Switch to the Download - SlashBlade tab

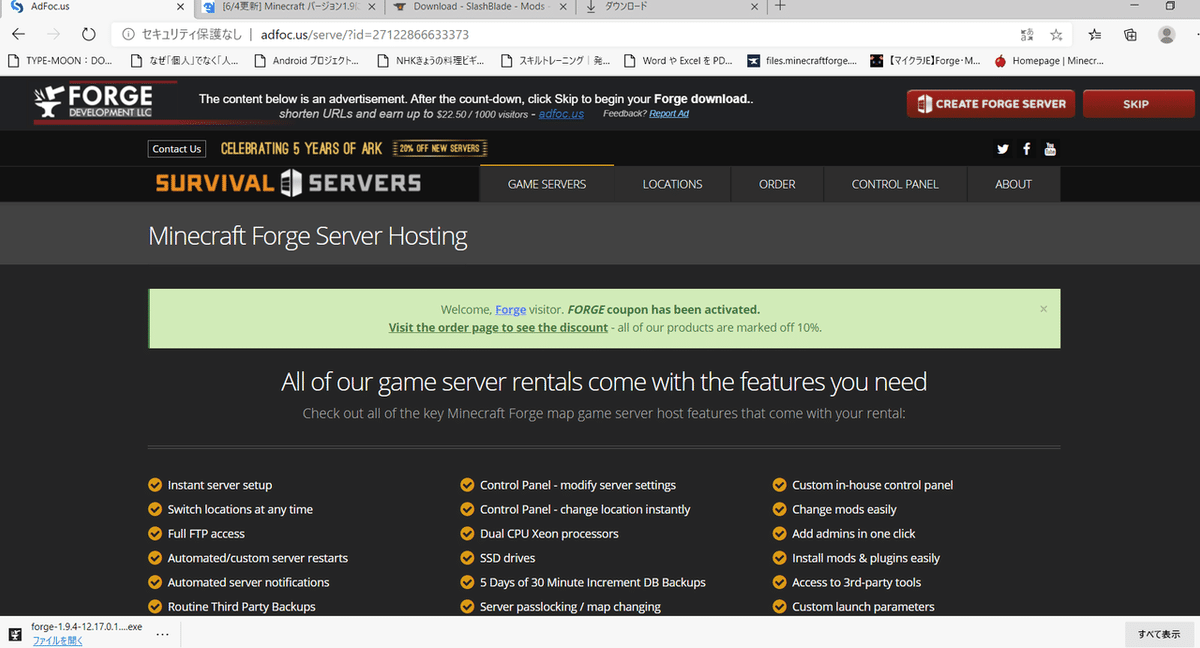pos(478,6)
